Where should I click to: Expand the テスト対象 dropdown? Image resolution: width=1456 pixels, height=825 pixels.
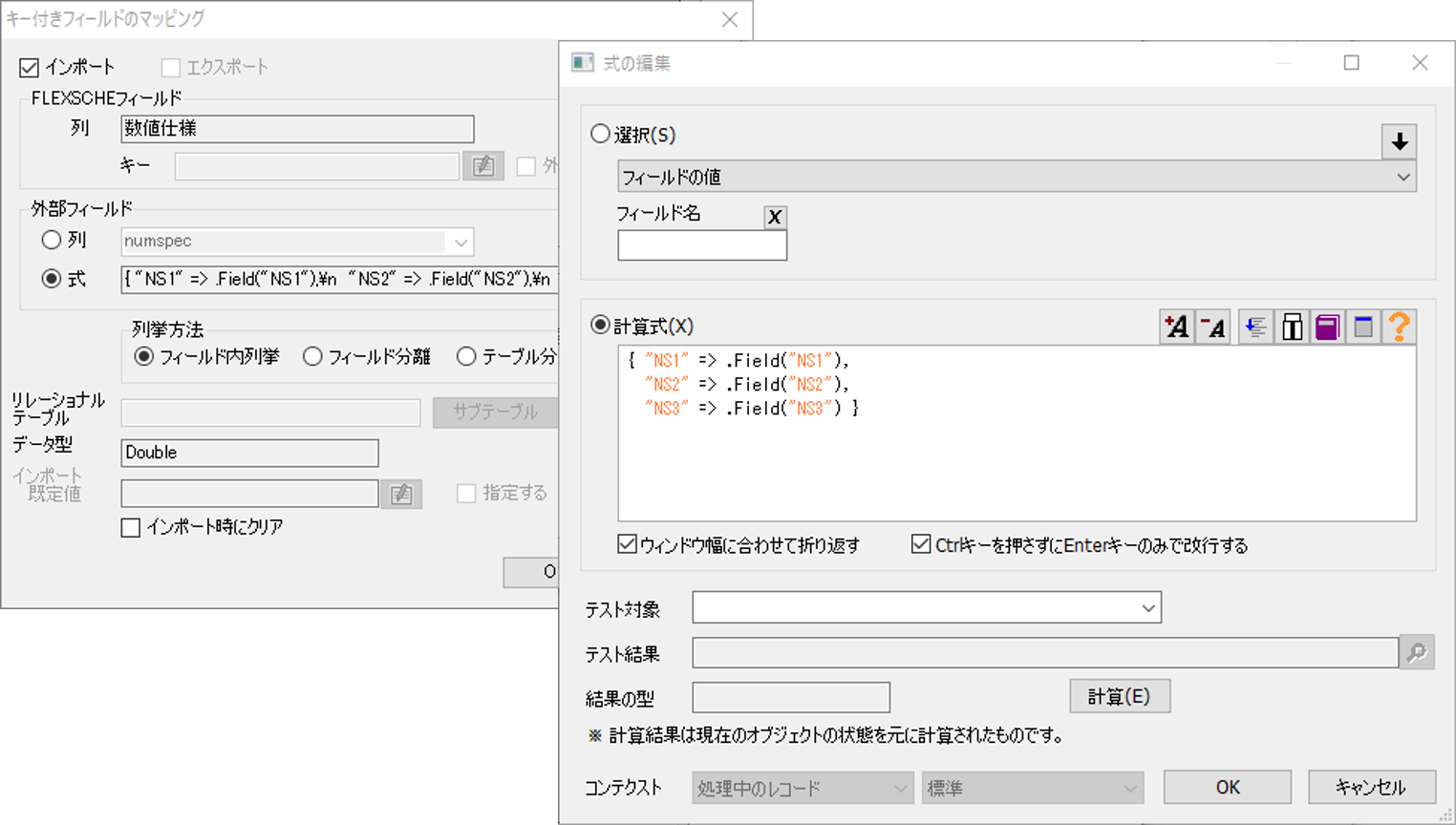pos(927,608)
